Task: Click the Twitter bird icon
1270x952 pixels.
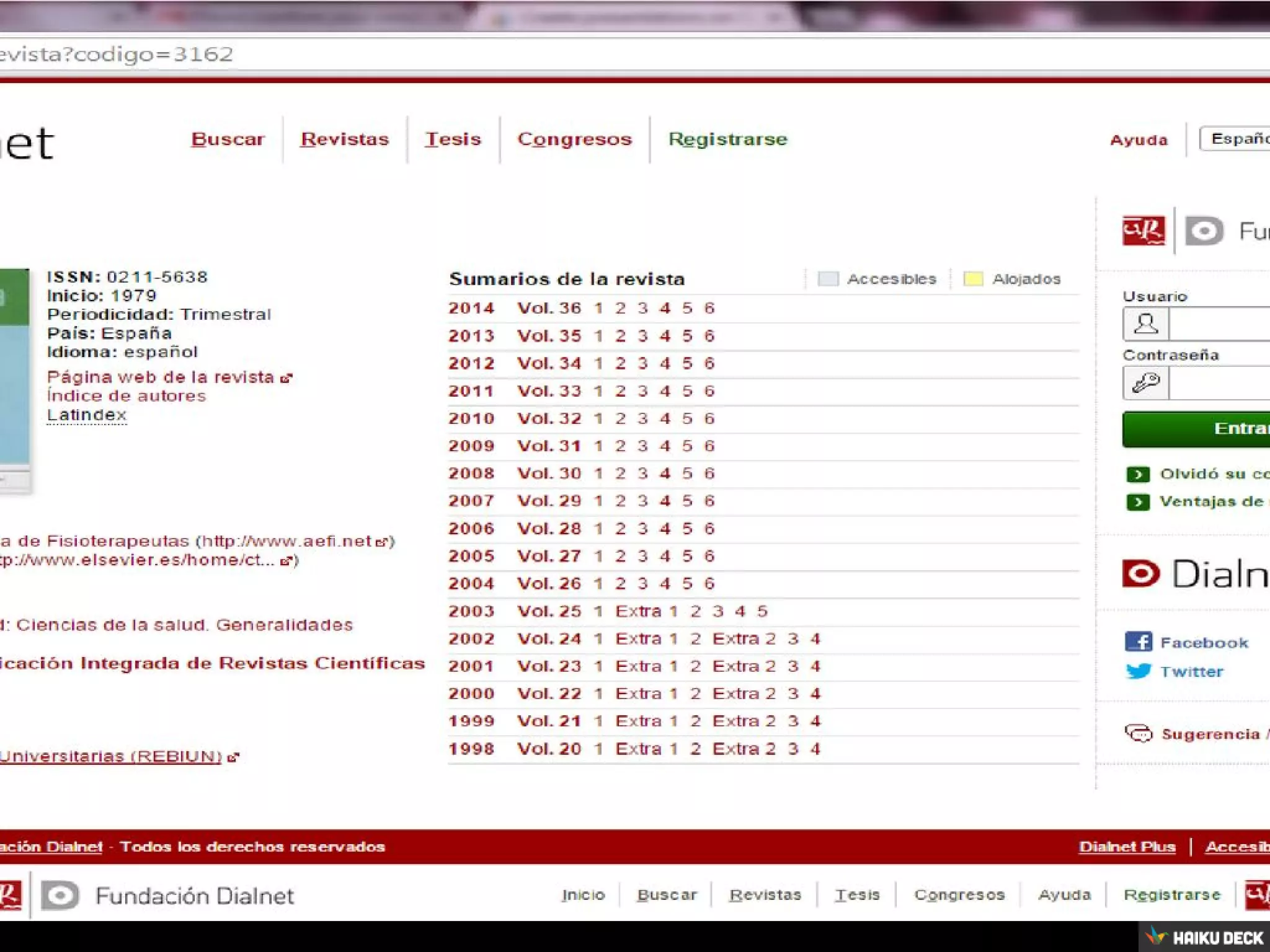Action: pyautogui.click(x=1138, y=671)
